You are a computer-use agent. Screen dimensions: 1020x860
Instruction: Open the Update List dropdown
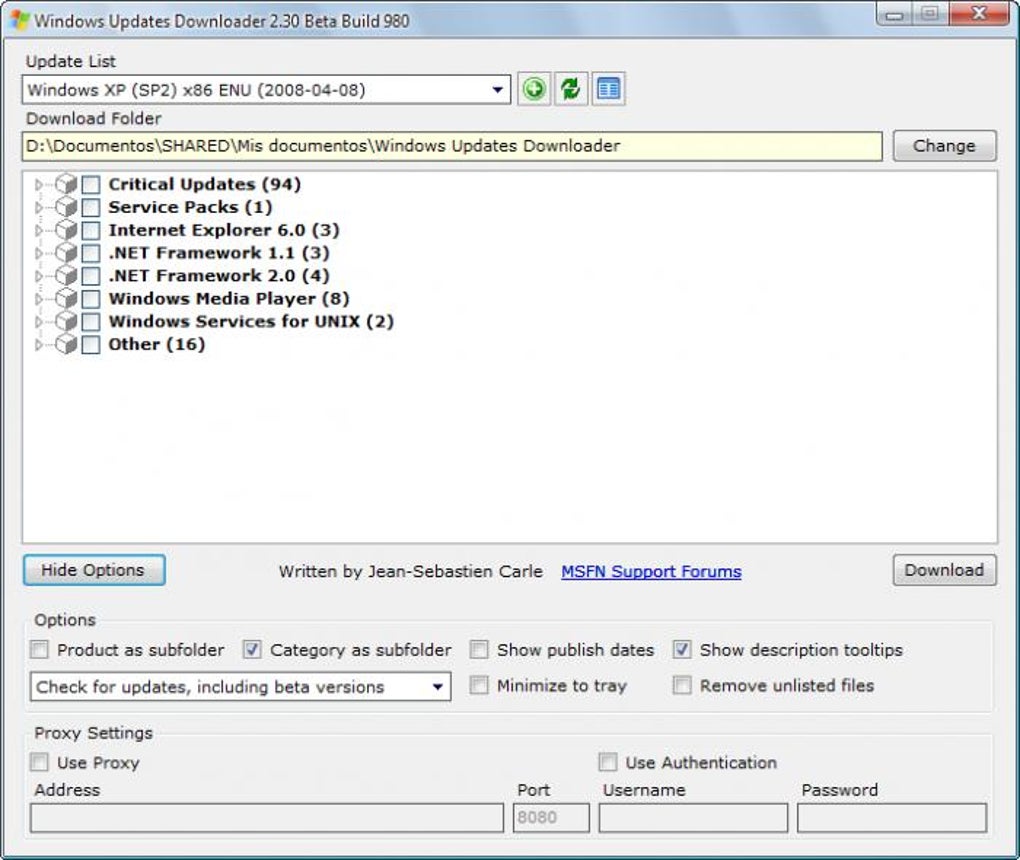498,90
